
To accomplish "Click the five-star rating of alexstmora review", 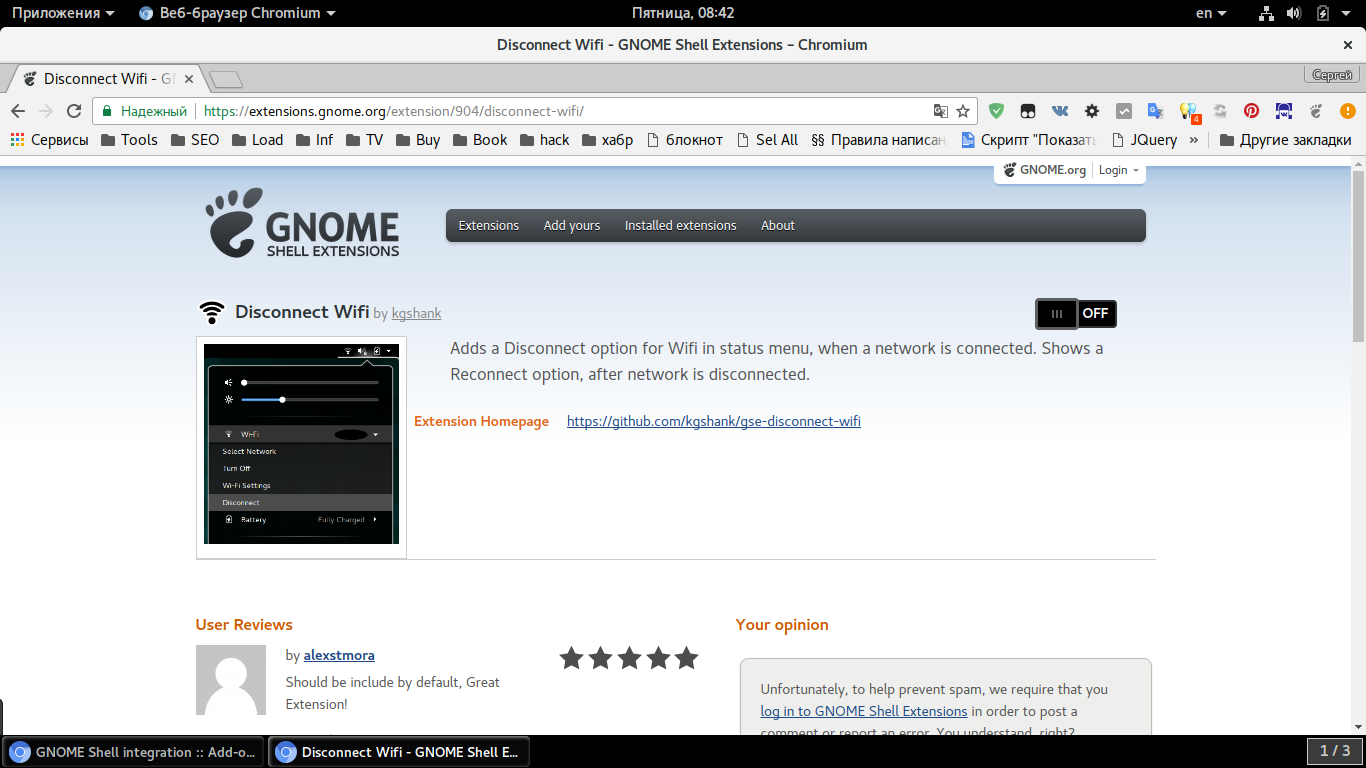I will click(629, 658).
